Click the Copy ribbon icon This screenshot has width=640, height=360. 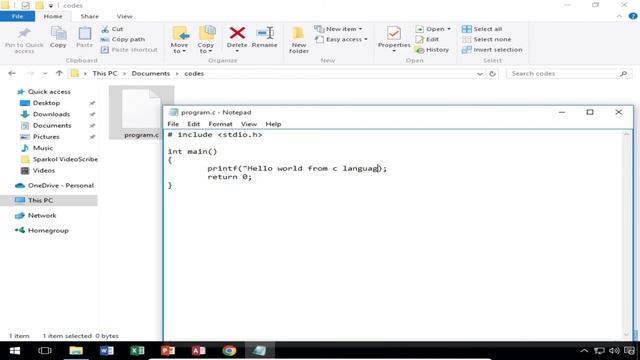pyautogui.click(x=58, y=38)
